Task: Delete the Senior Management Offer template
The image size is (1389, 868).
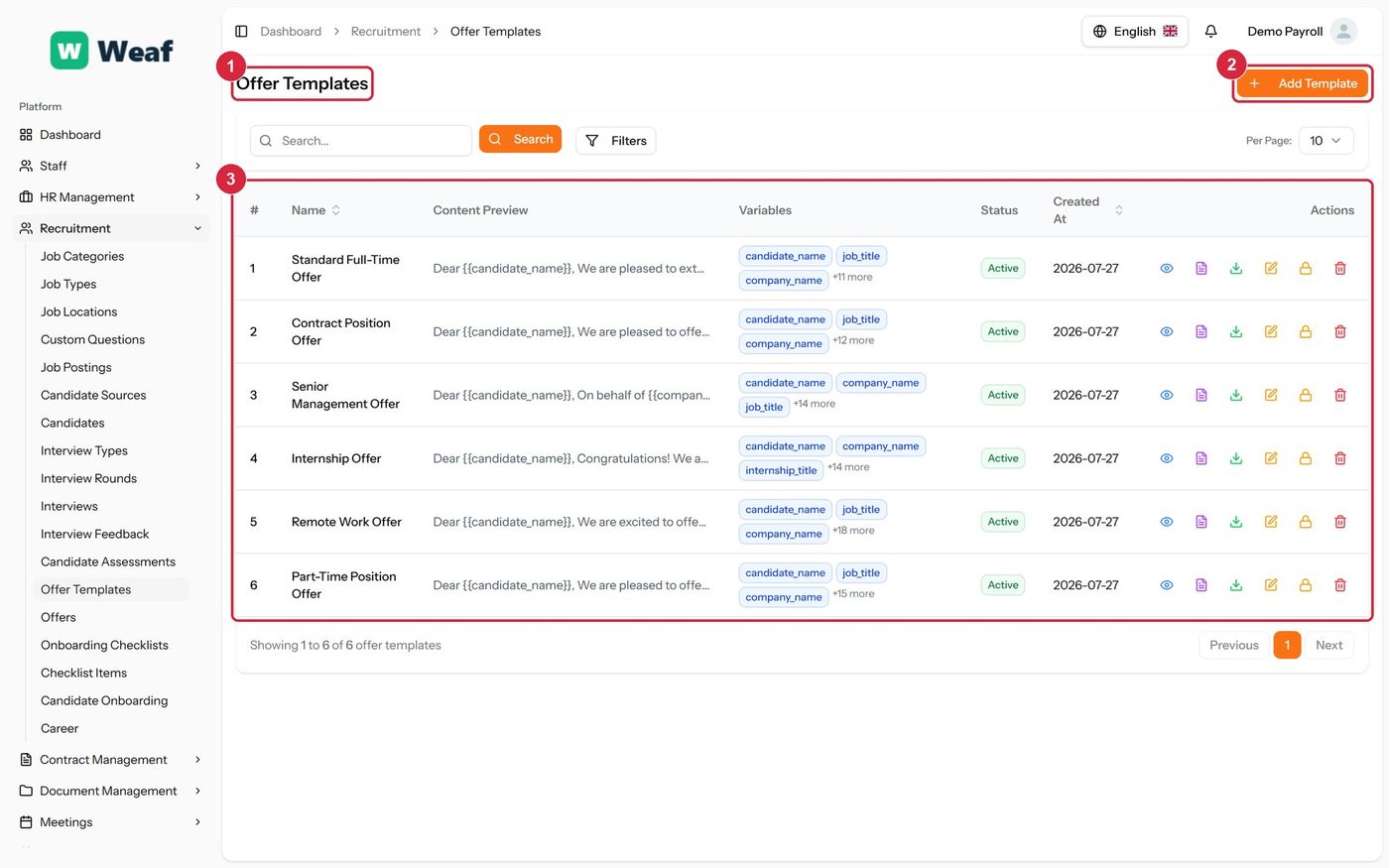Action: click(x=1340, y=396)
